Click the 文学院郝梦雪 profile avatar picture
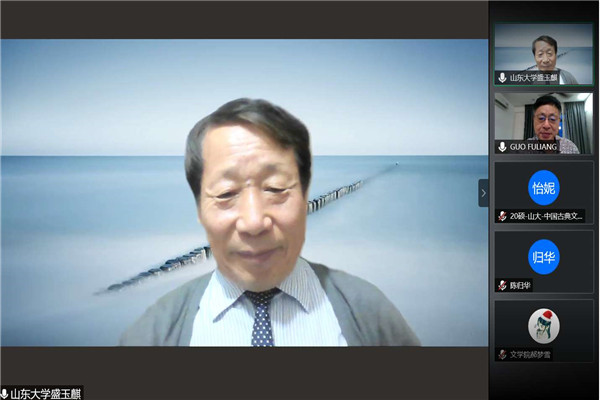Viewport: 600px width, 400px height. pyautogui.click(x=544, y=325)
